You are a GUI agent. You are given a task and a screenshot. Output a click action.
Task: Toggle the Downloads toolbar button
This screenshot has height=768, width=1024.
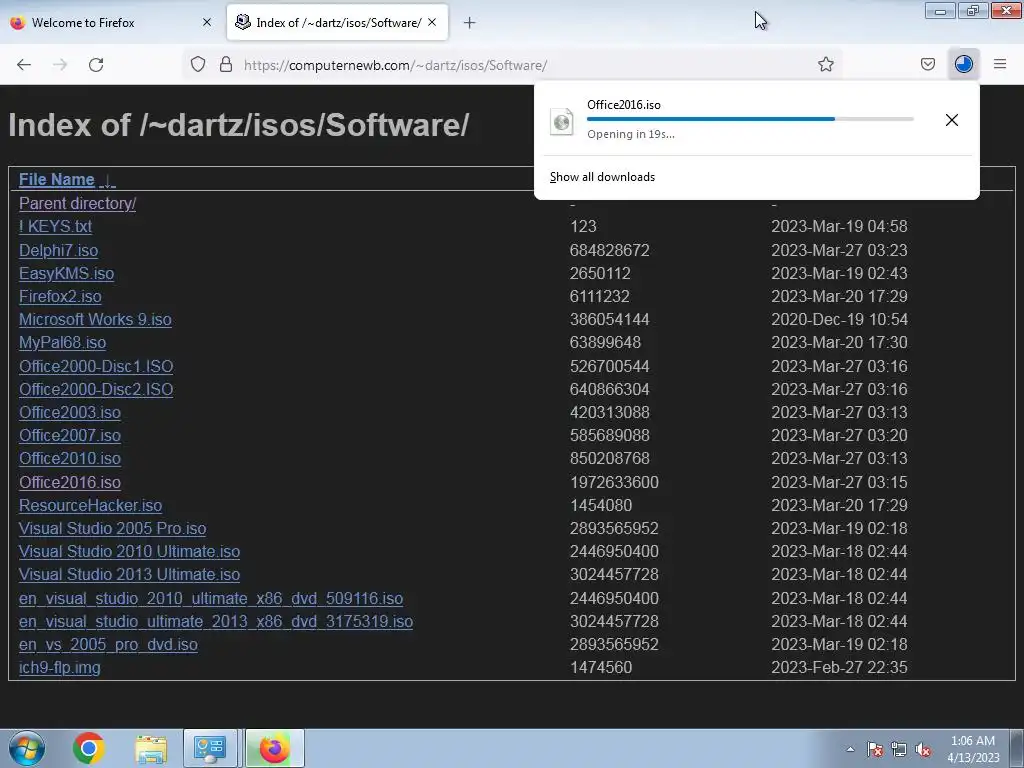tap(963, 65)
